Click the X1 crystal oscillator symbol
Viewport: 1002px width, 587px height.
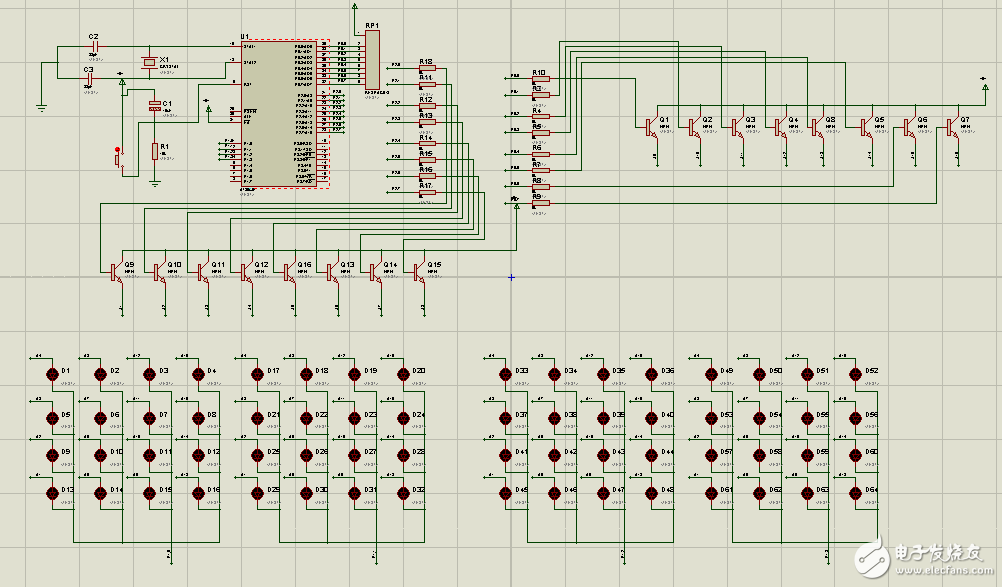click(149, 64)
